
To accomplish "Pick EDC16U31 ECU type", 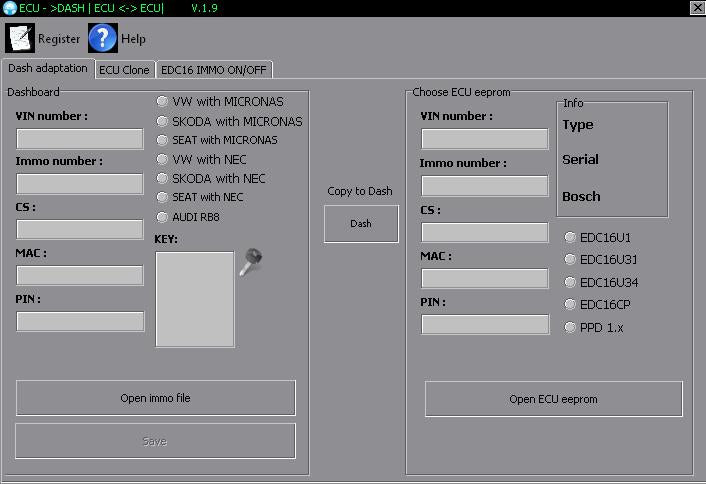I will tap(570, 260).
